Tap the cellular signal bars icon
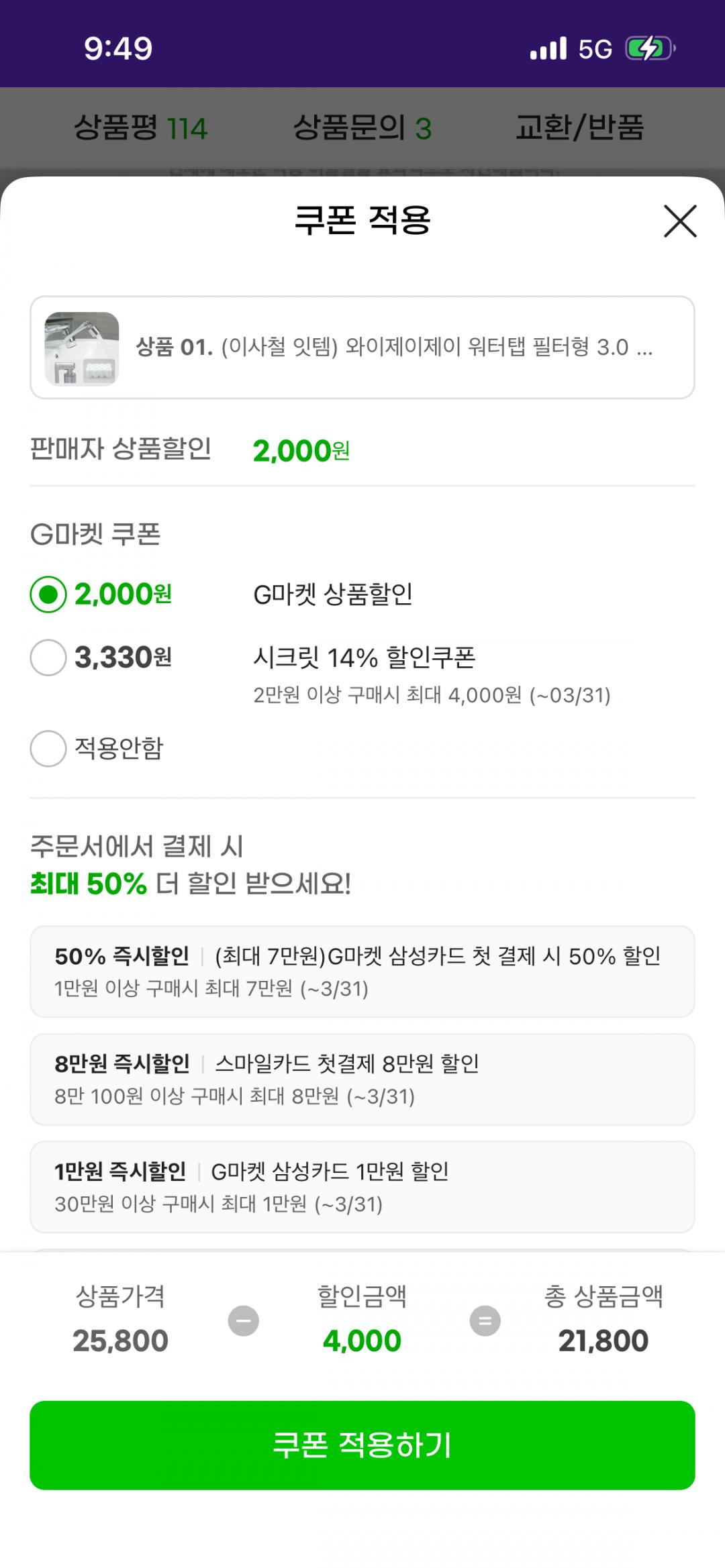725x1568 pixels. 548,49
